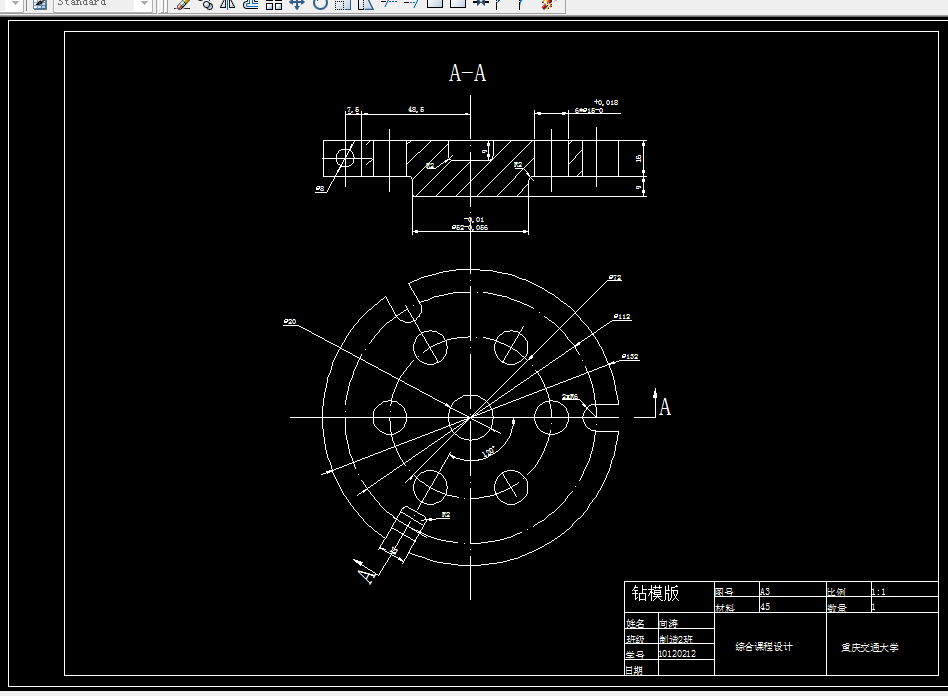This screenshot has width=948, height=696.
Task: Click the 1:1 scale value
Action: coord(878,592)
